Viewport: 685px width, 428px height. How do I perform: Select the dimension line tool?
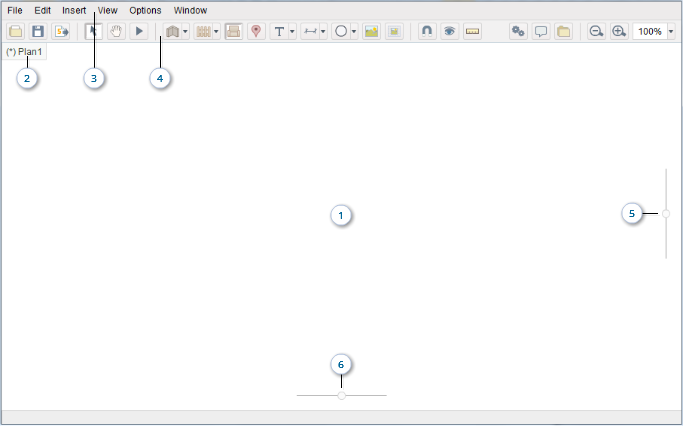click(310, 31)
